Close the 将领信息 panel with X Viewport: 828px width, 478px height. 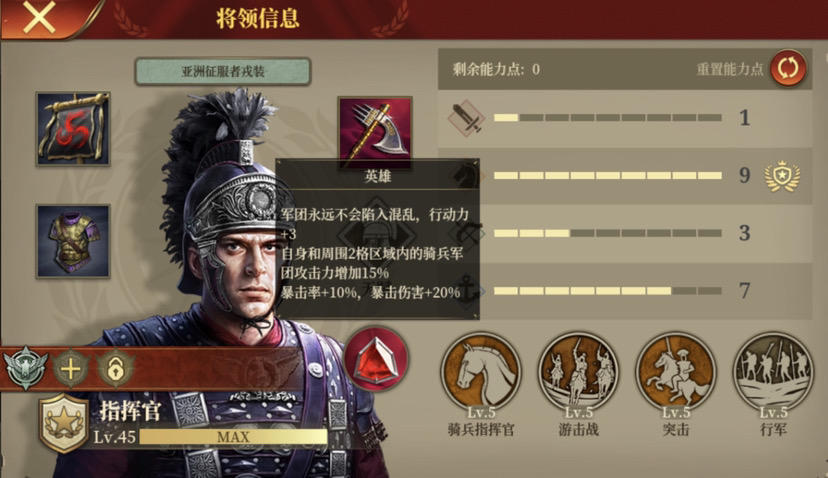coord(39,17)
